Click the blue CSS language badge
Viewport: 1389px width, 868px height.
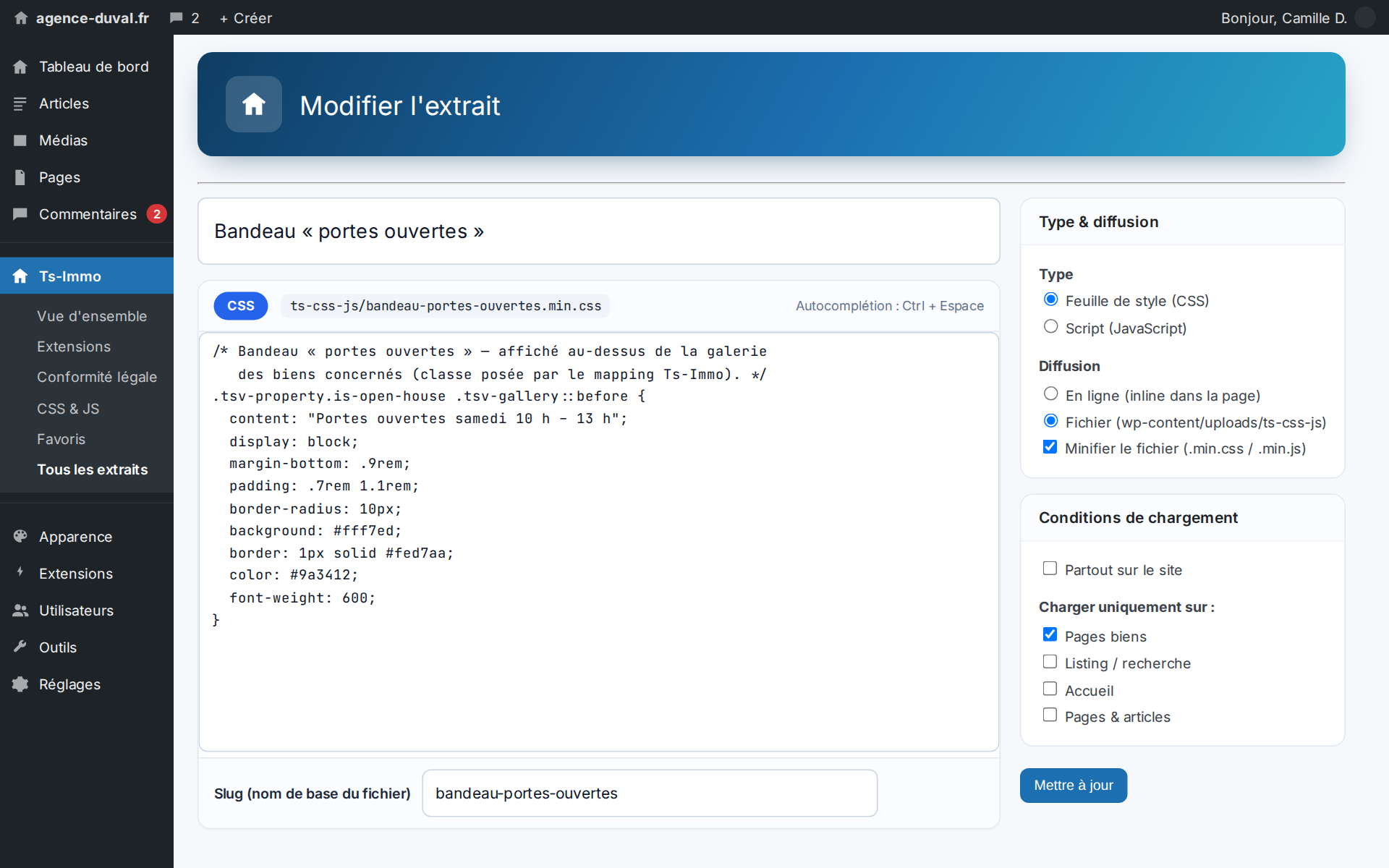[x=241, y=306]
